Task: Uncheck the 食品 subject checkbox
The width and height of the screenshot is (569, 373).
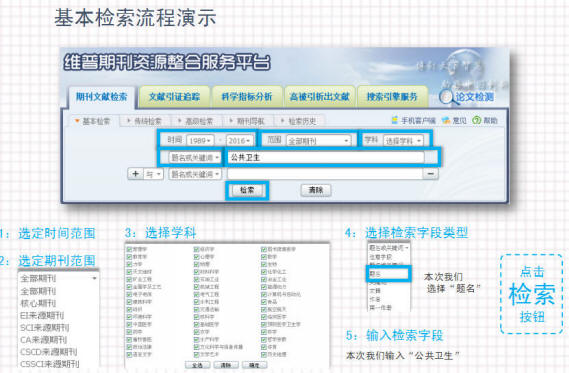Action: (264, 302)
